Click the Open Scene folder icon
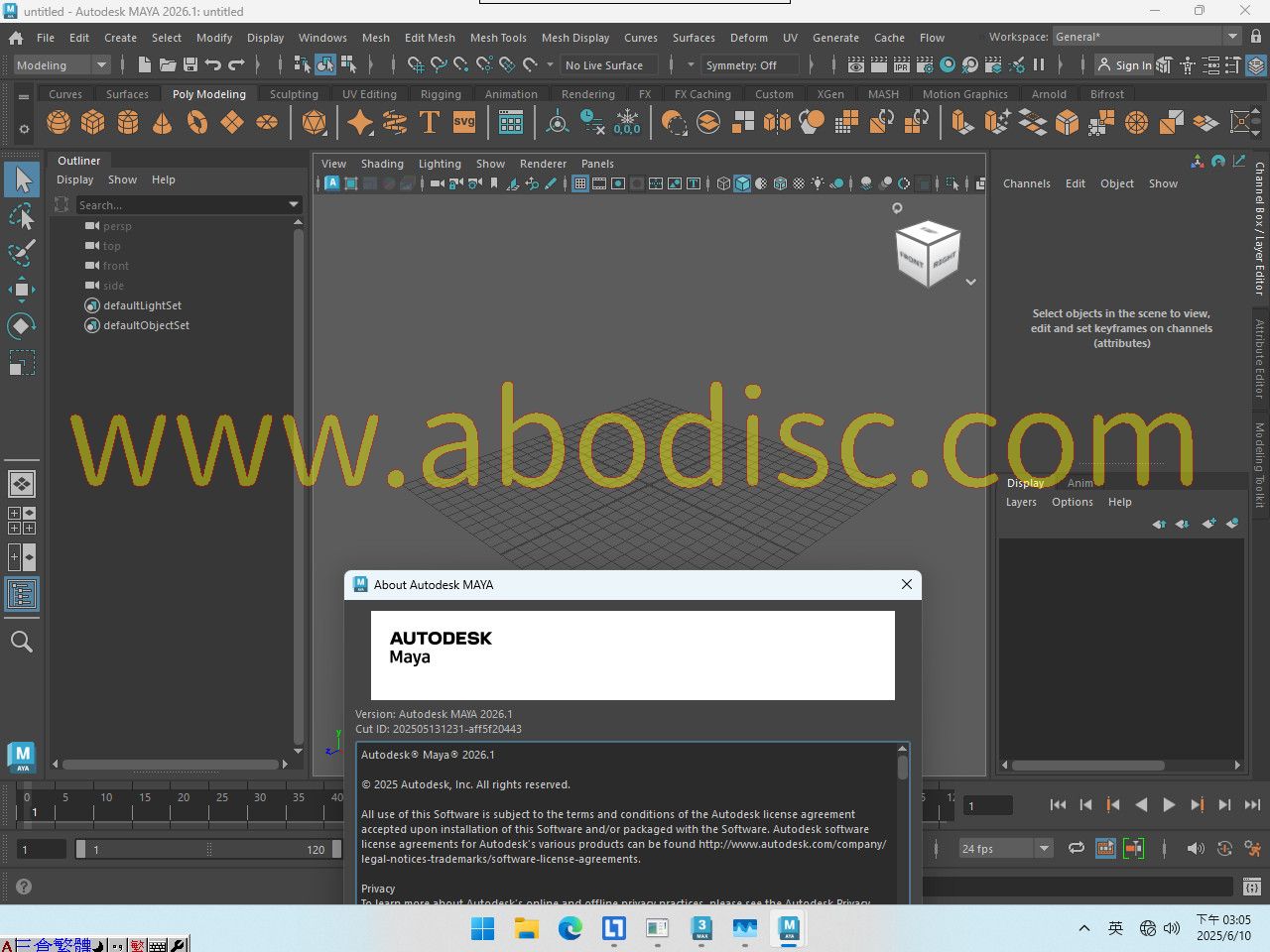This screenshot has width=1270, height=952. pos(168,64)
